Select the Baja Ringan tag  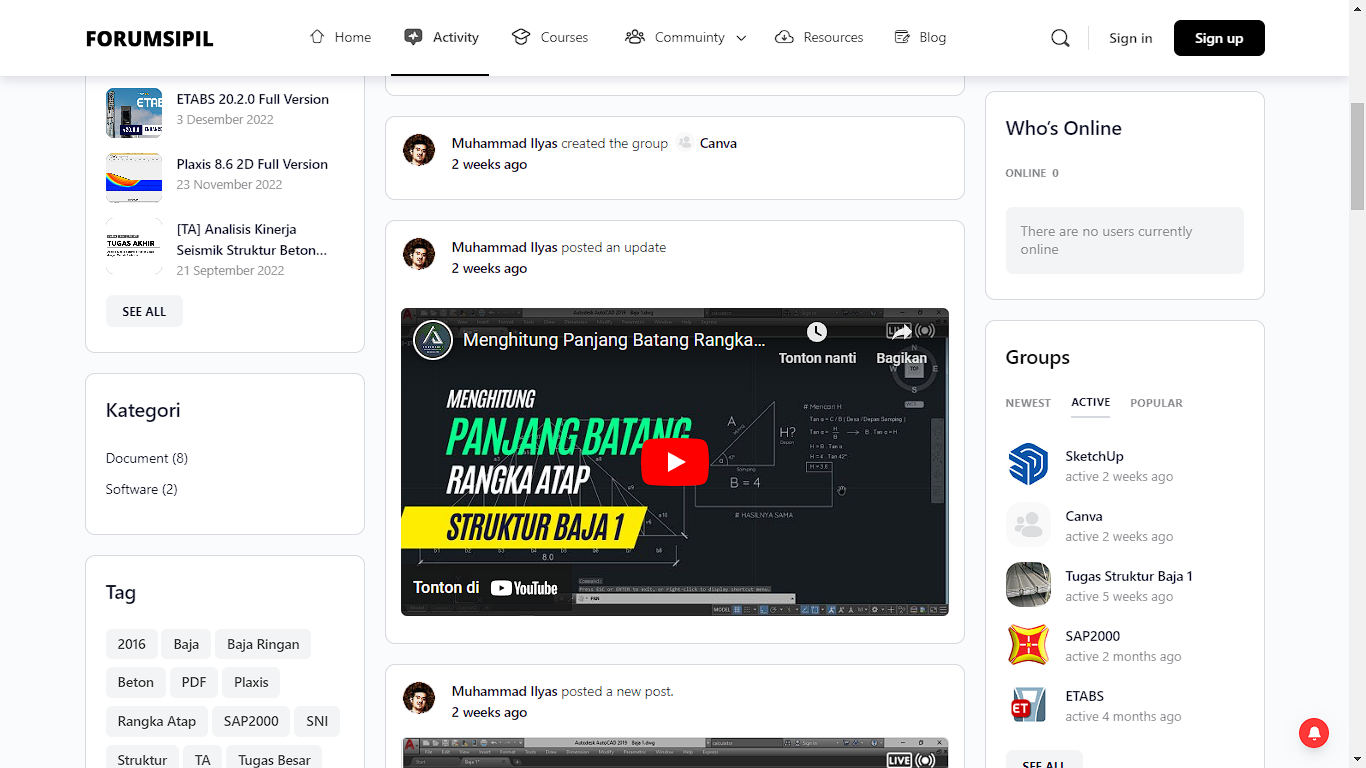263,644
